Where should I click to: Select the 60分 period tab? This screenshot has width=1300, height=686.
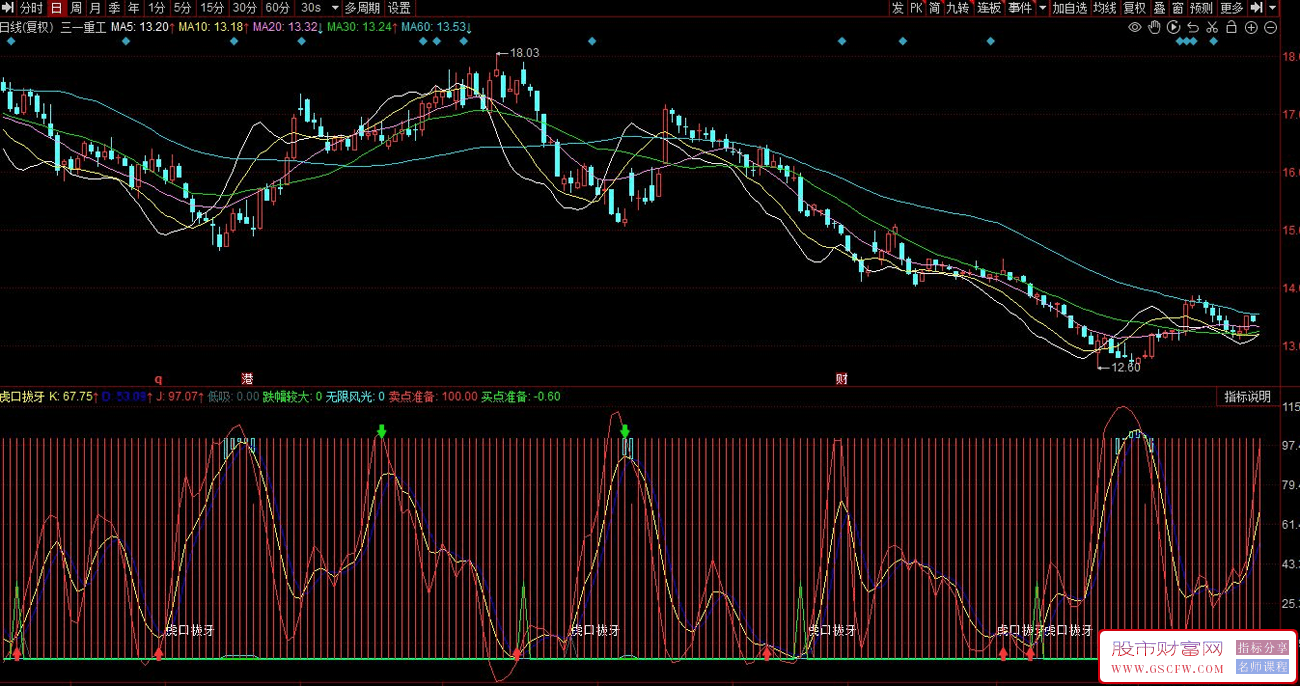tap(278, 8)
